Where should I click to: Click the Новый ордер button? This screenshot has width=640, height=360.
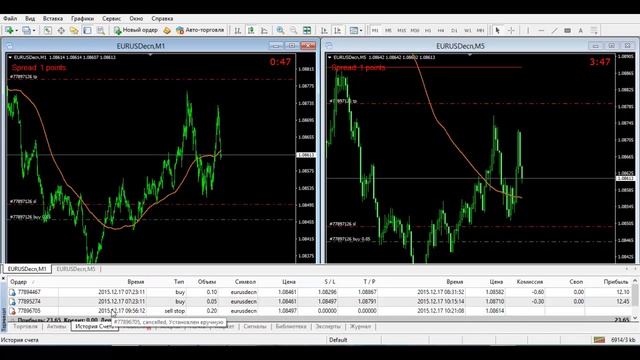[136, 30]
